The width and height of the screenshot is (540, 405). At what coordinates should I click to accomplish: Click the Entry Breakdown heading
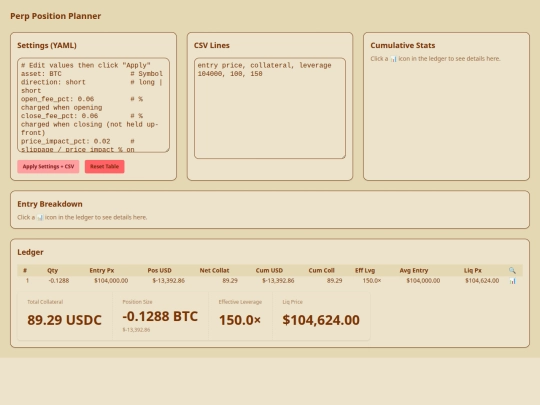(50, 204)
